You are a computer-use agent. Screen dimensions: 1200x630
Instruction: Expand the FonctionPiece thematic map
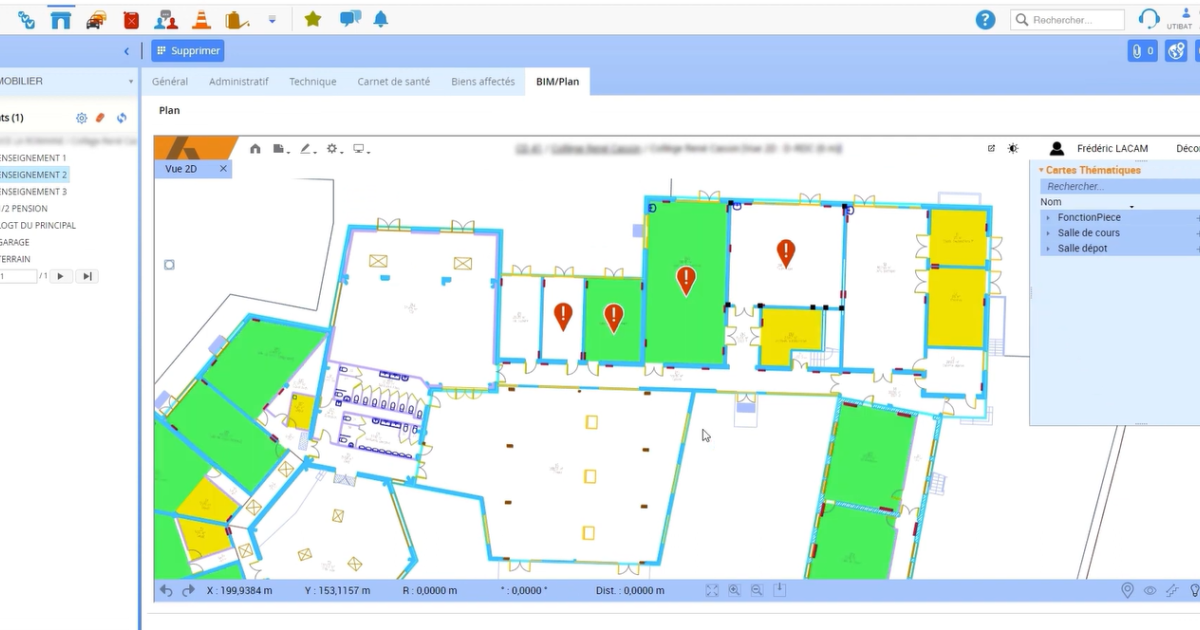click(1048, 217)
